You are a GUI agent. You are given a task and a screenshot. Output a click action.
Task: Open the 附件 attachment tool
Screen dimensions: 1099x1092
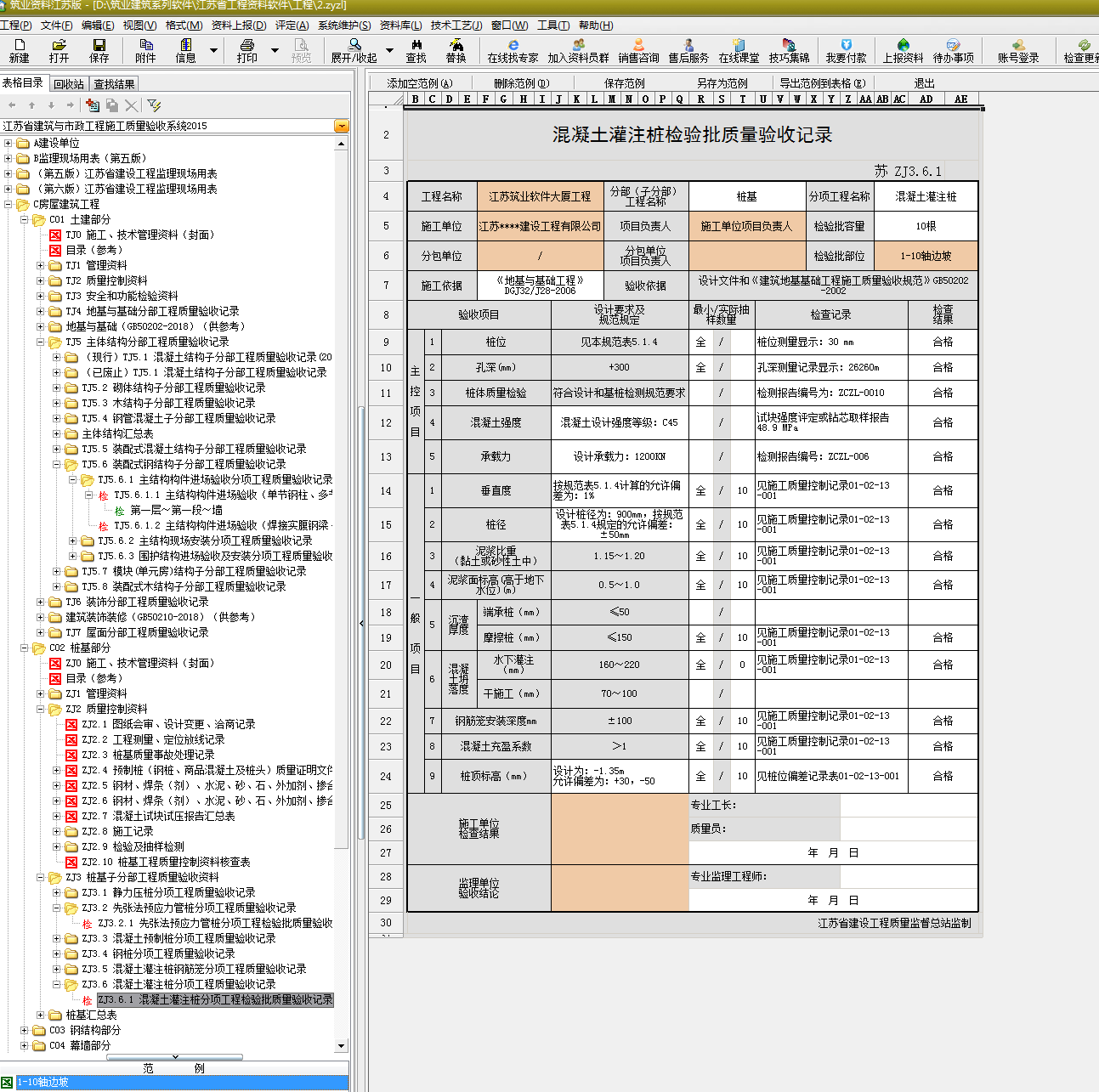(145, 50)
